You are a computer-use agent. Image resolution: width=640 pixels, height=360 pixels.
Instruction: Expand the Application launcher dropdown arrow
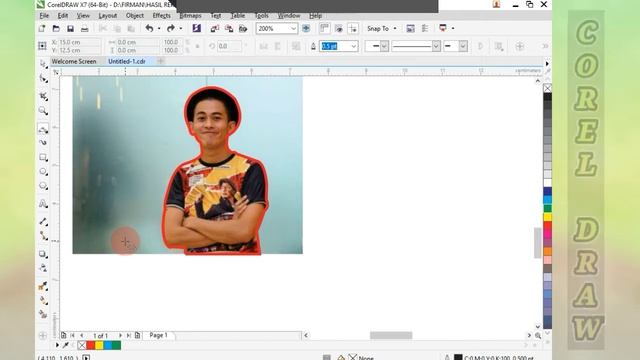tap(453, 29)
